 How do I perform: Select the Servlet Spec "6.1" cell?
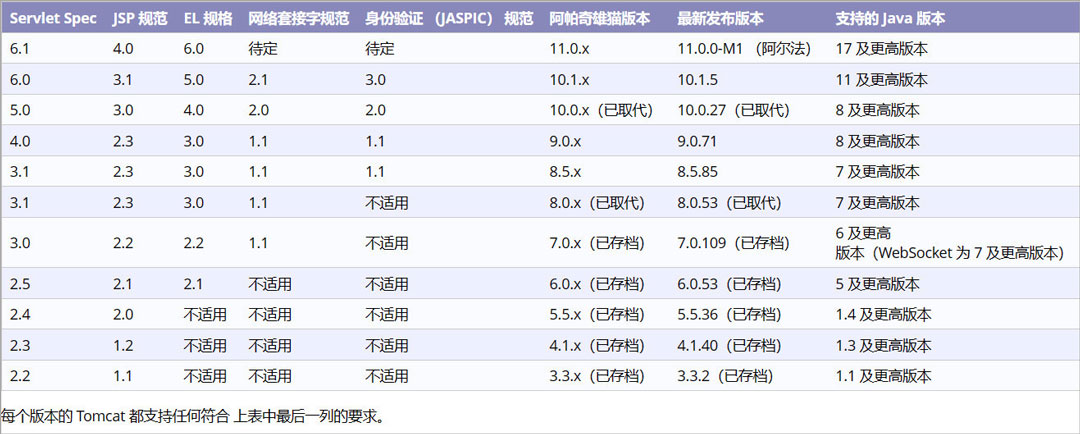[20, 49]
